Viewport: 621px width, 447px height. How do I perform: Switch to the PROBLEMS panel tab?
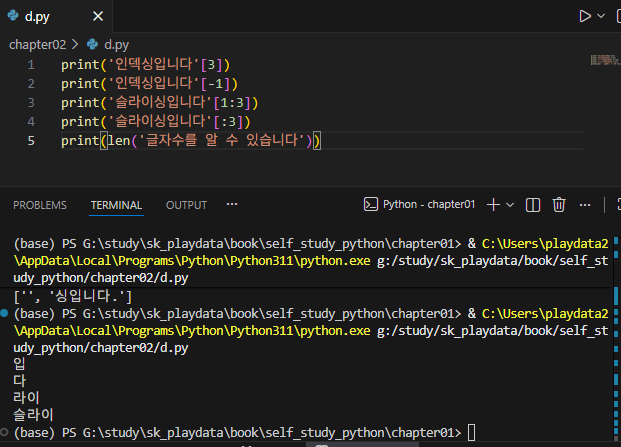[x=40, y=205]
